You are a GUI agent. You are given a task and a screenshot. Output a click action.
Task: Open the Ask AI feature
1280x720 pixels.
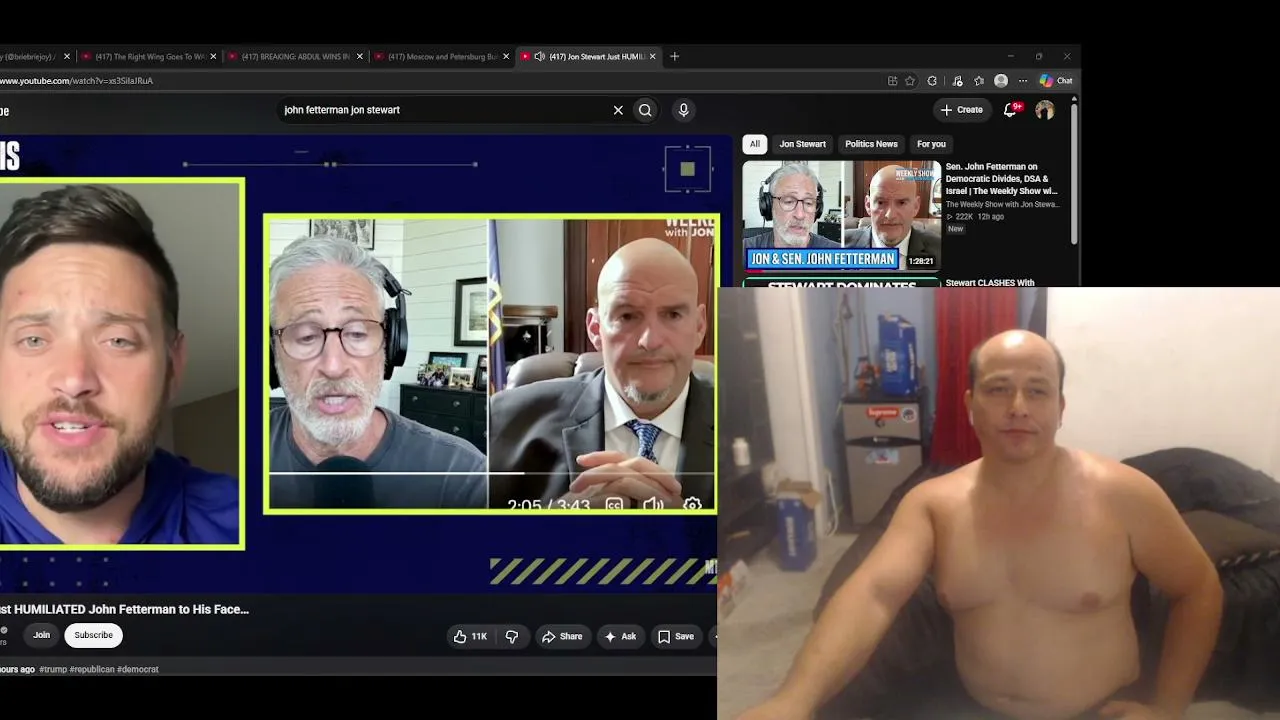click(620, 636)
